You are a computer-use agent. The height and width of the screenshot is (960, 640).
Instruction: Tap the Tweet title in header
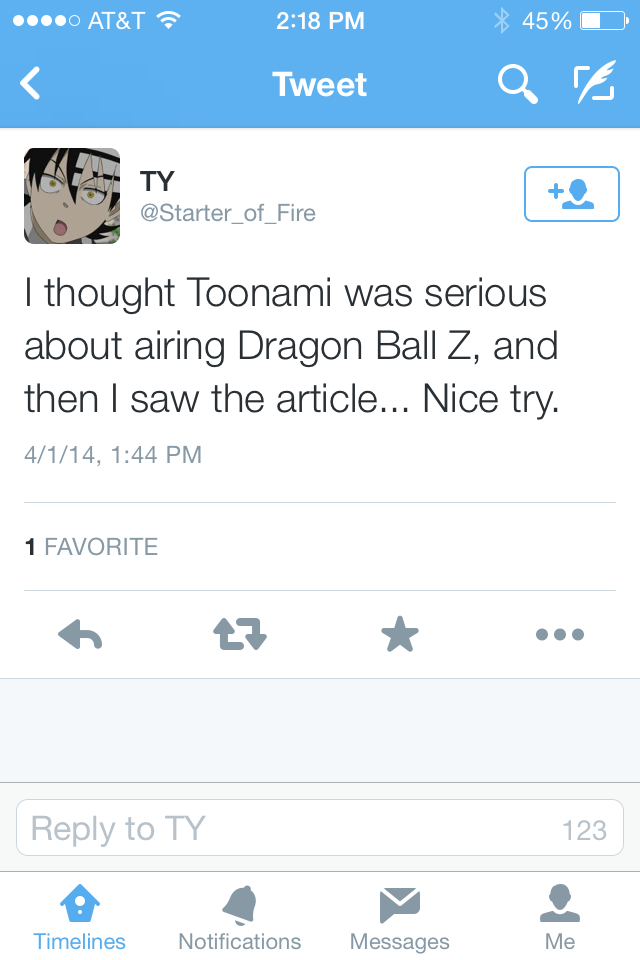tap(320, 84)
